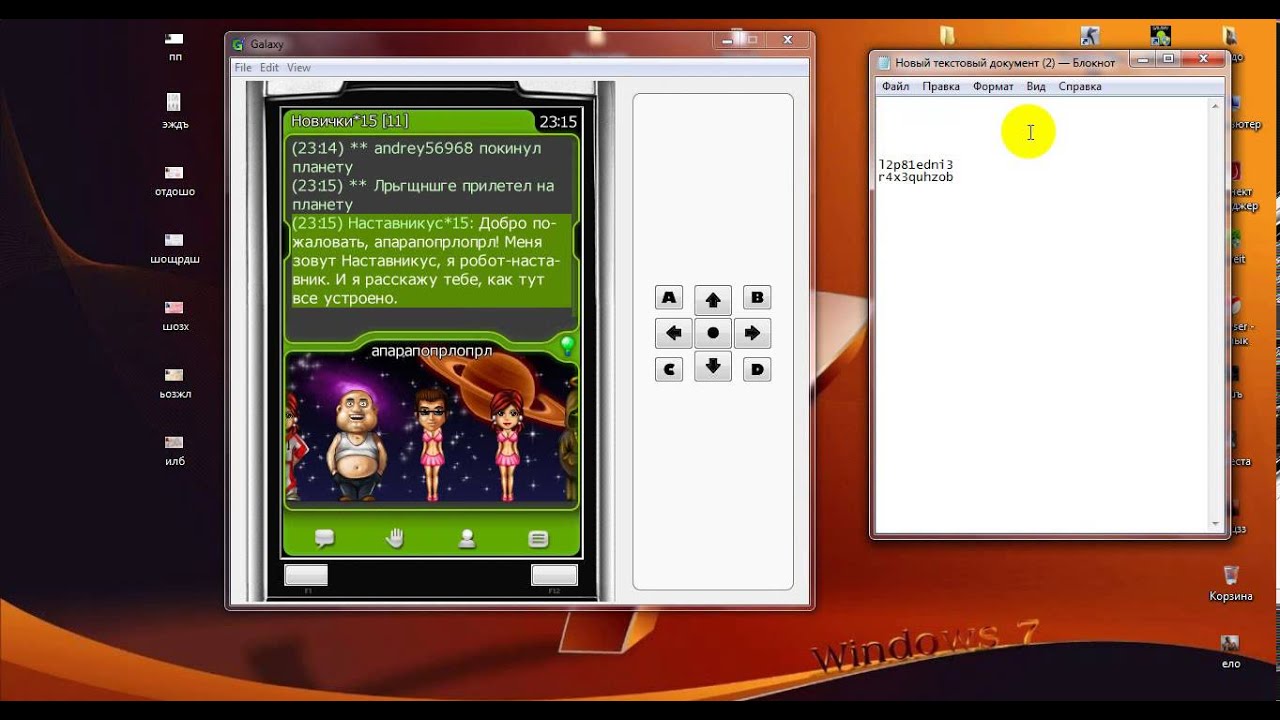Open the шозх desktop shortcut
The image size is (1280, 720).
(x=175, y=315)
